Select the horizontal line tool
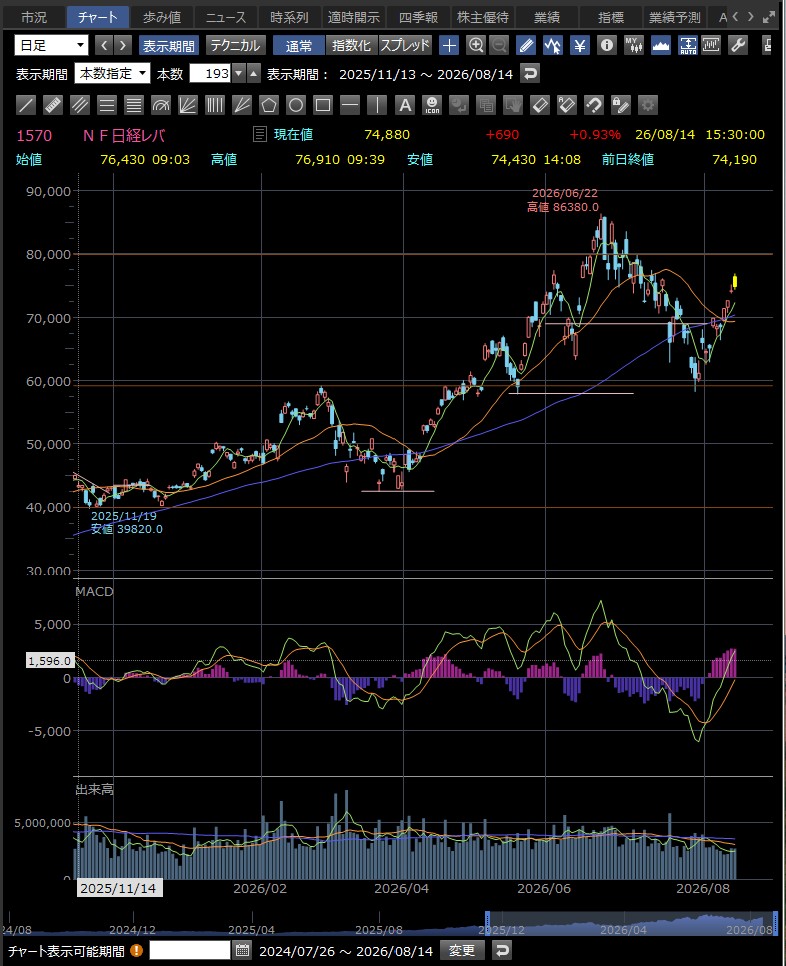This screenshot has width=786, height=966. 350,105
